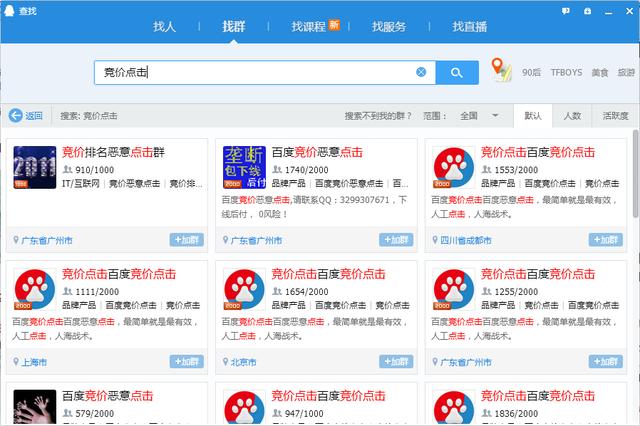This screenshot has height=426, width=640.
Task: Go back with the 返回 arrow icon
Action: [16, 115]
